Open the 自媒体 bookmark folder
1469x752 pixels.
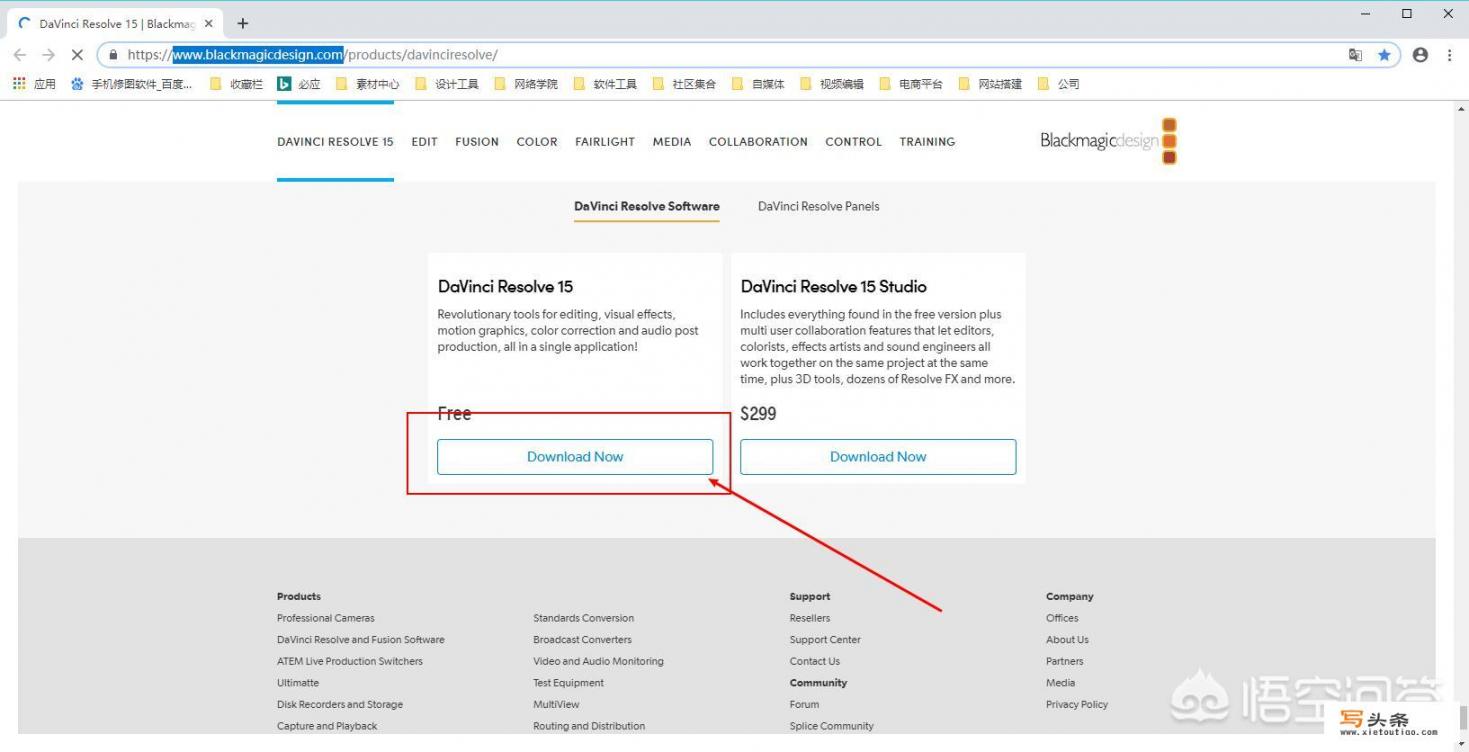pyautogui.click(x=758, y=84)
